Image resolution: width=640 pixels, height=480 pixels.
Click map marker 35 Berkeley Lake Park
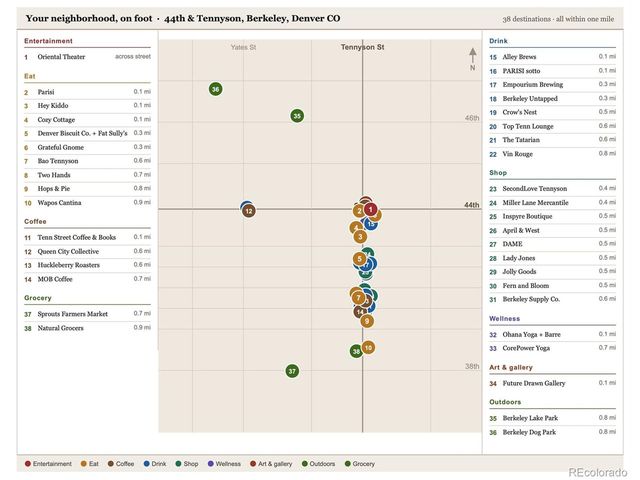[297, 116]
